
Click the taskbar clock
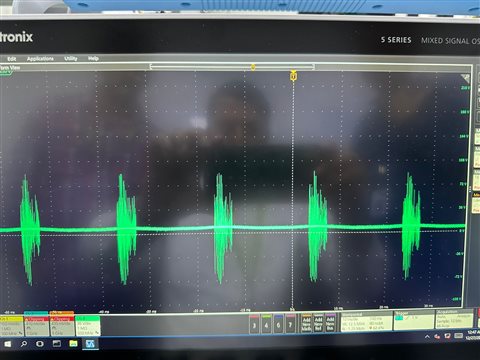point(473,335)
